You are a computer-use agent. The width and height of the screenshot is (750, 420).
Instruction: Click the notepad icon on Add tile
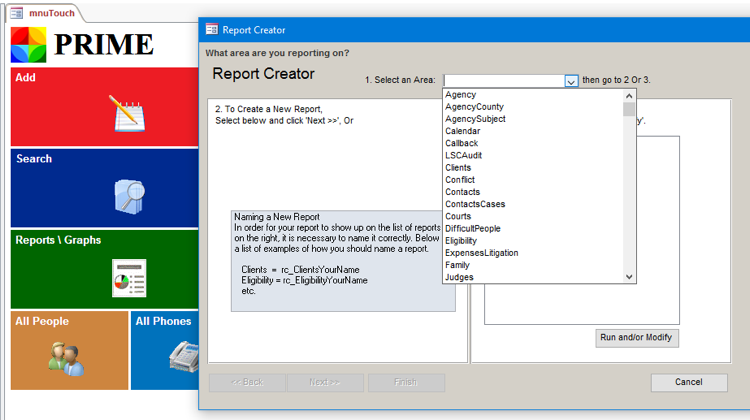[128, 113]
